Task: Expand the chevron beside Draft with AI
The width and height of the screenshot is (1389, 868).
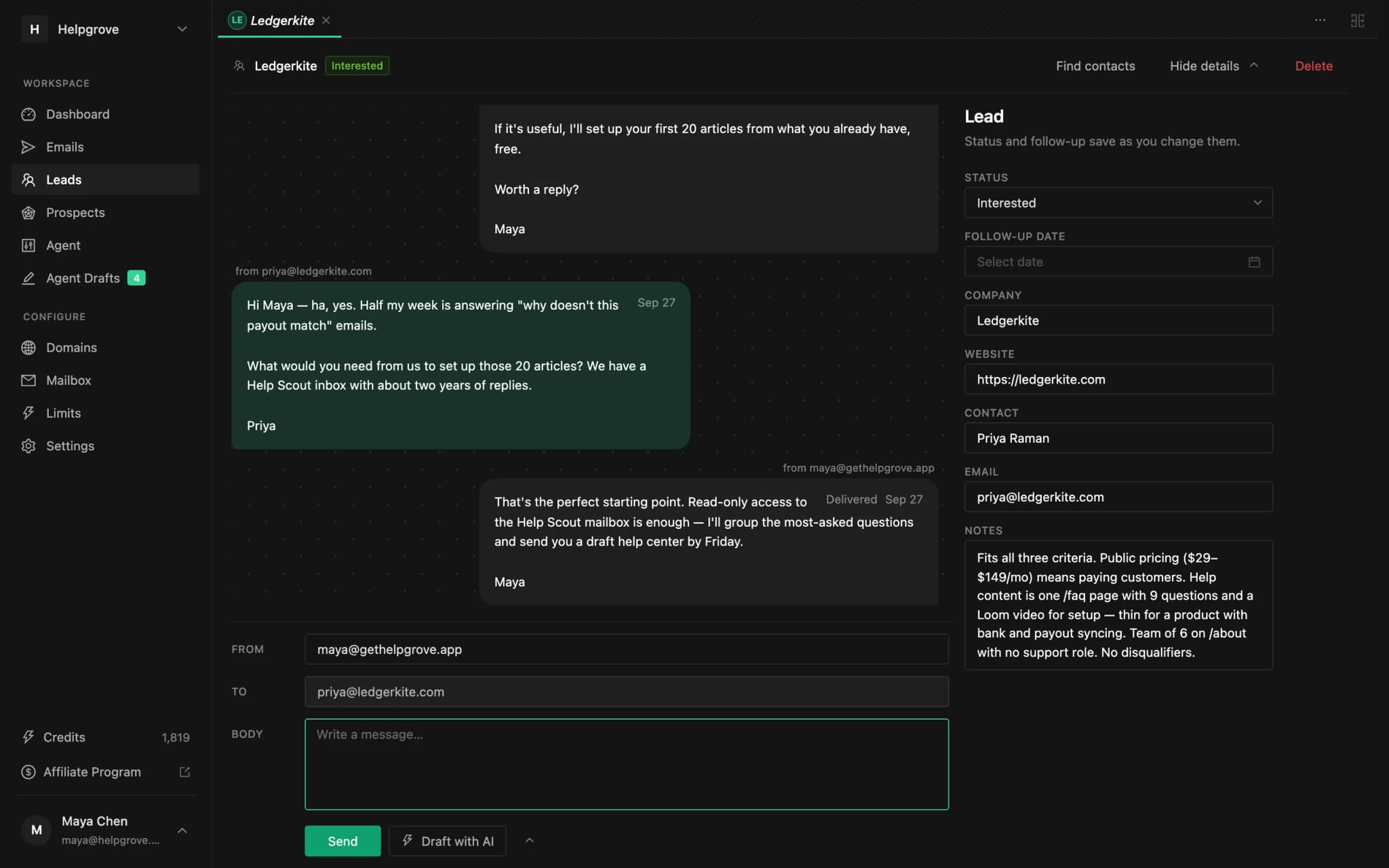Action: pos(530,841)
